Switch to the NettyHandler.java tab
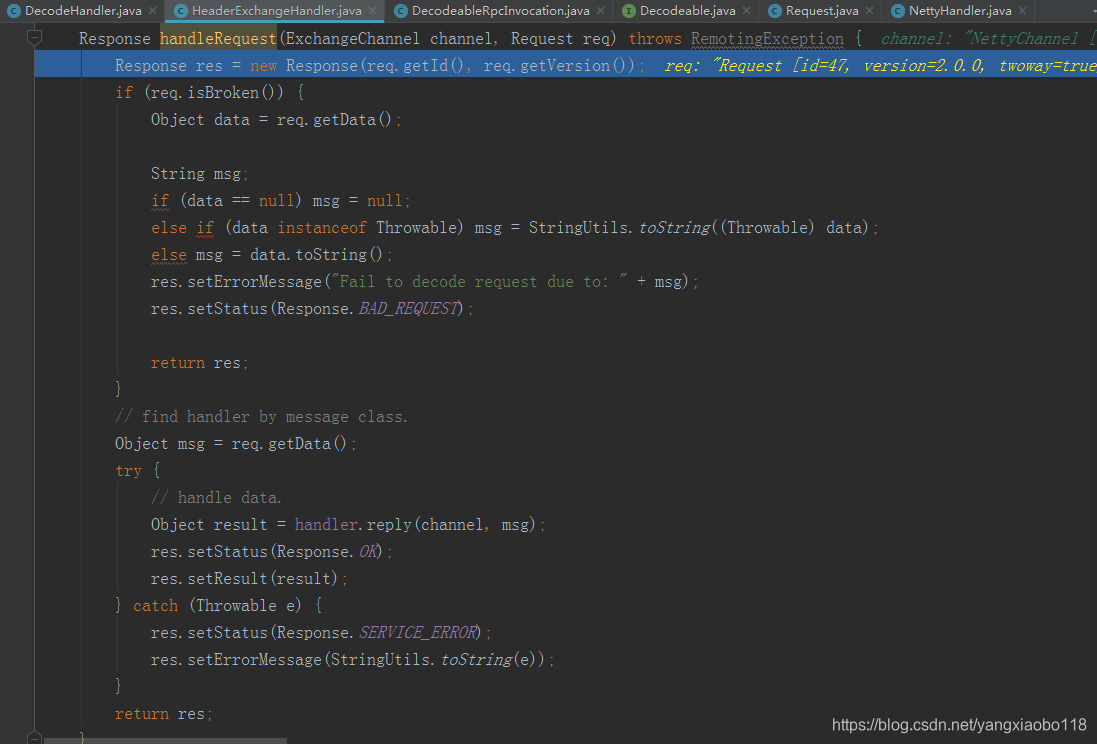 point(959,10)
